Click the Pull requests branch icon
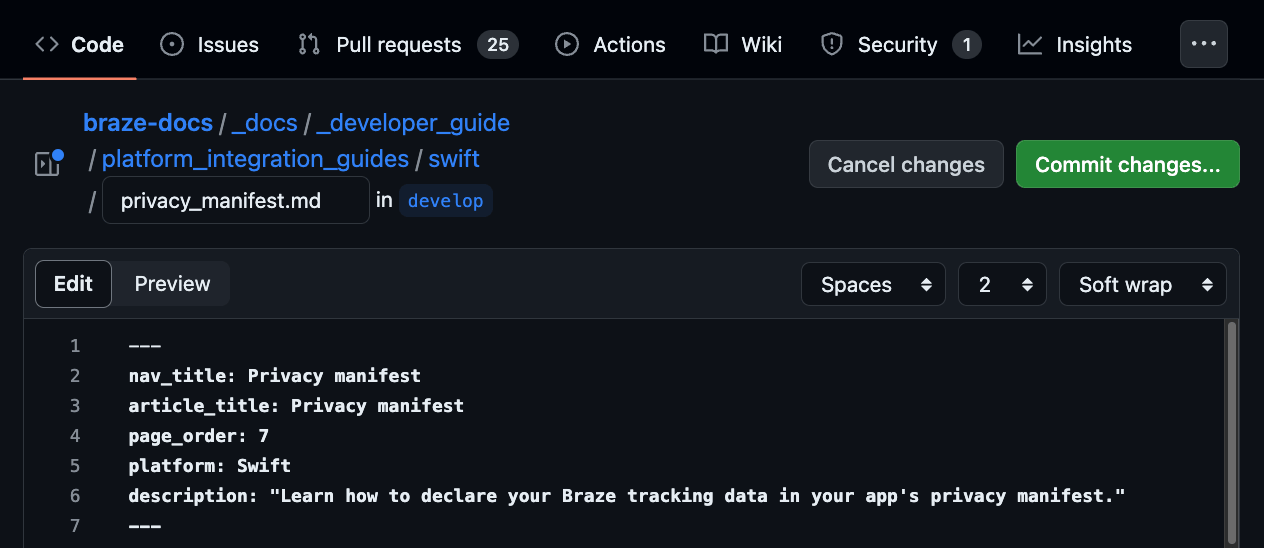Image resolution: width=1264 pixels, height=548 pixels. coord(309,44)
